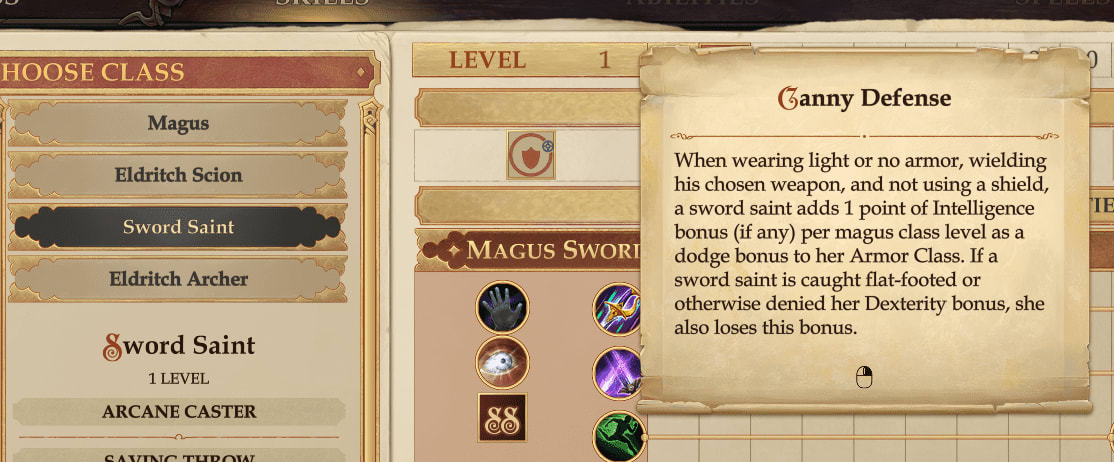
Task: Pick the Eldritch Archer archetype
Action: 178,279
